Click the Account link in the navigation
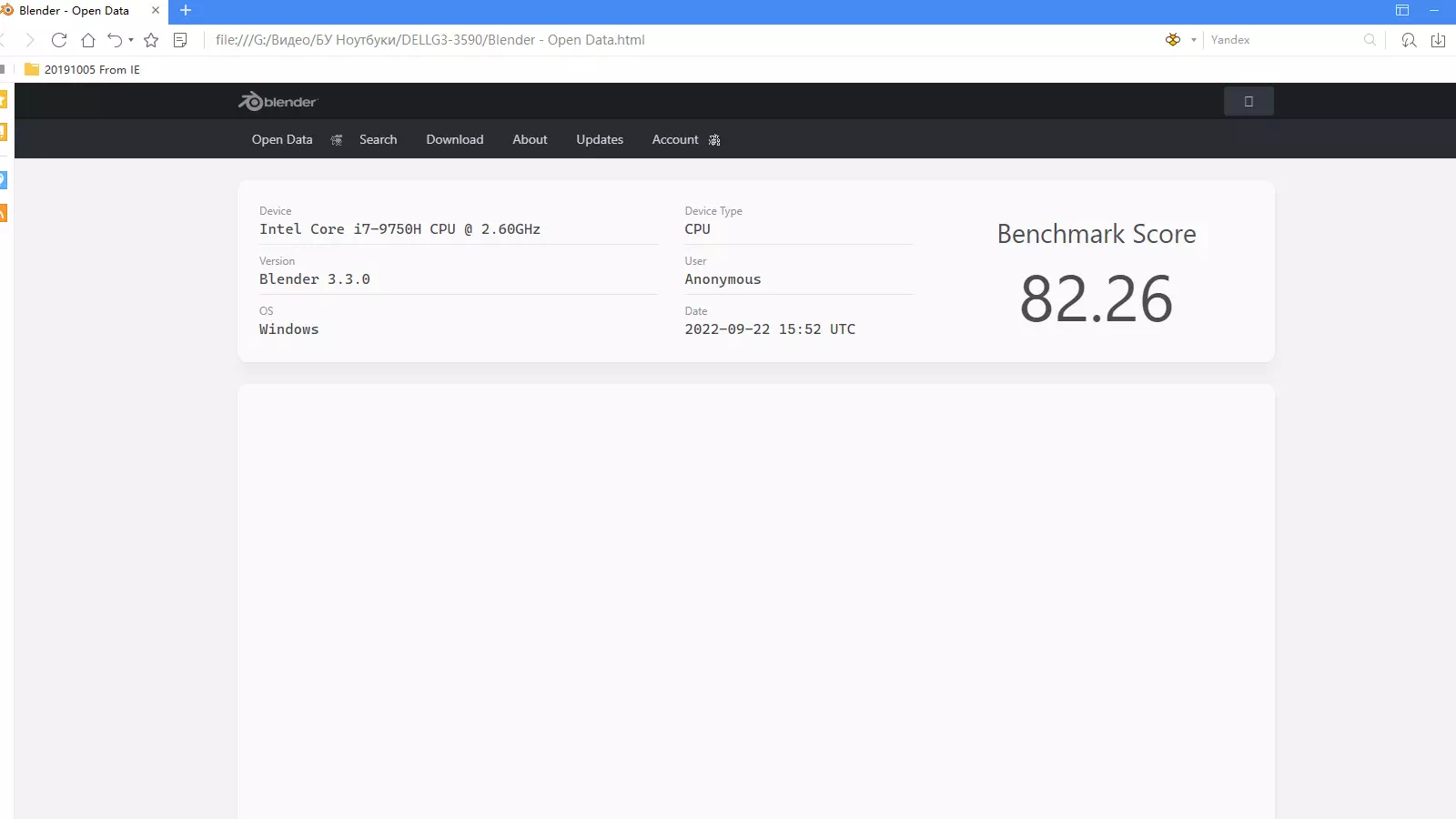Image resolution: width=1456 pixels, height=819 pixels. pos(675,139)
